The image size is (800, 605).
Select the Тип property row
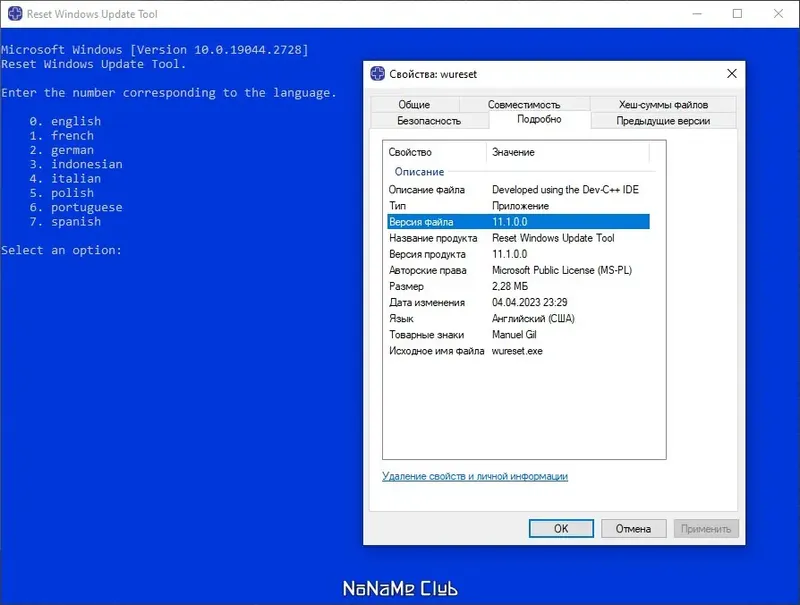click(x=518, y=206)
